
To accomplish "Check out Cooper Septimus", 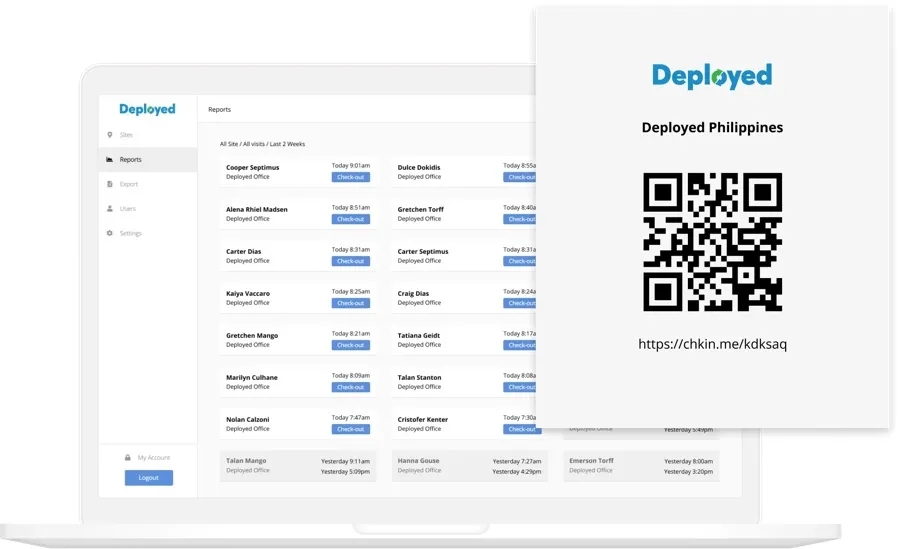I will pyautogui.click(x=351, y=177).
